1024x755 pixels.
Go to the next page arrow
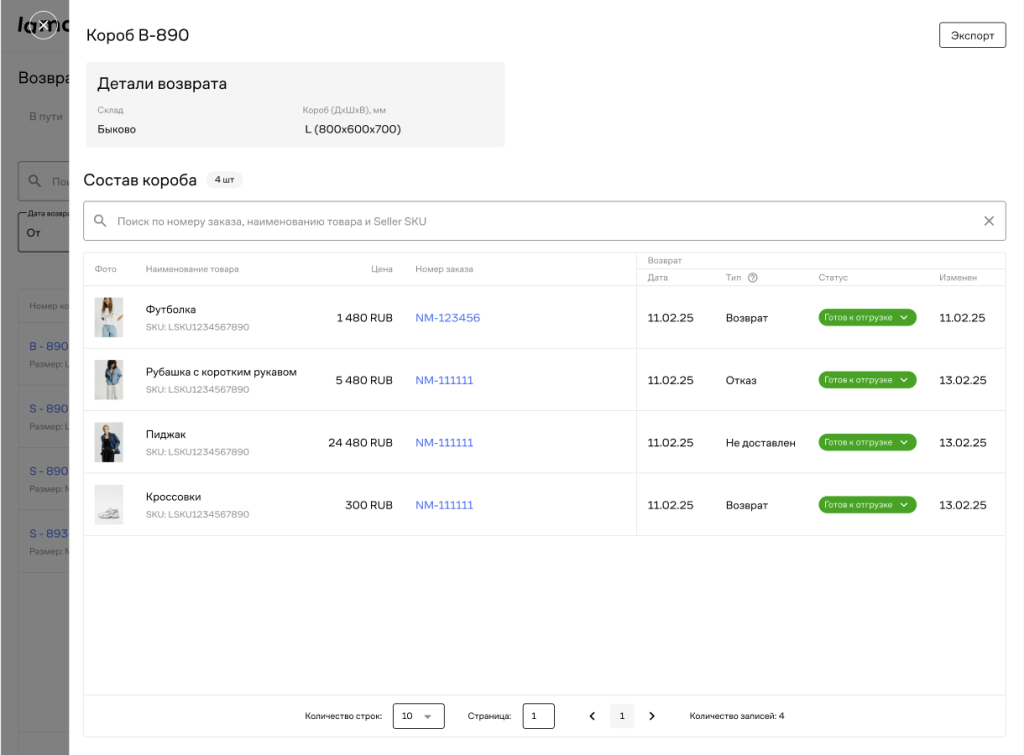point(652,716)
